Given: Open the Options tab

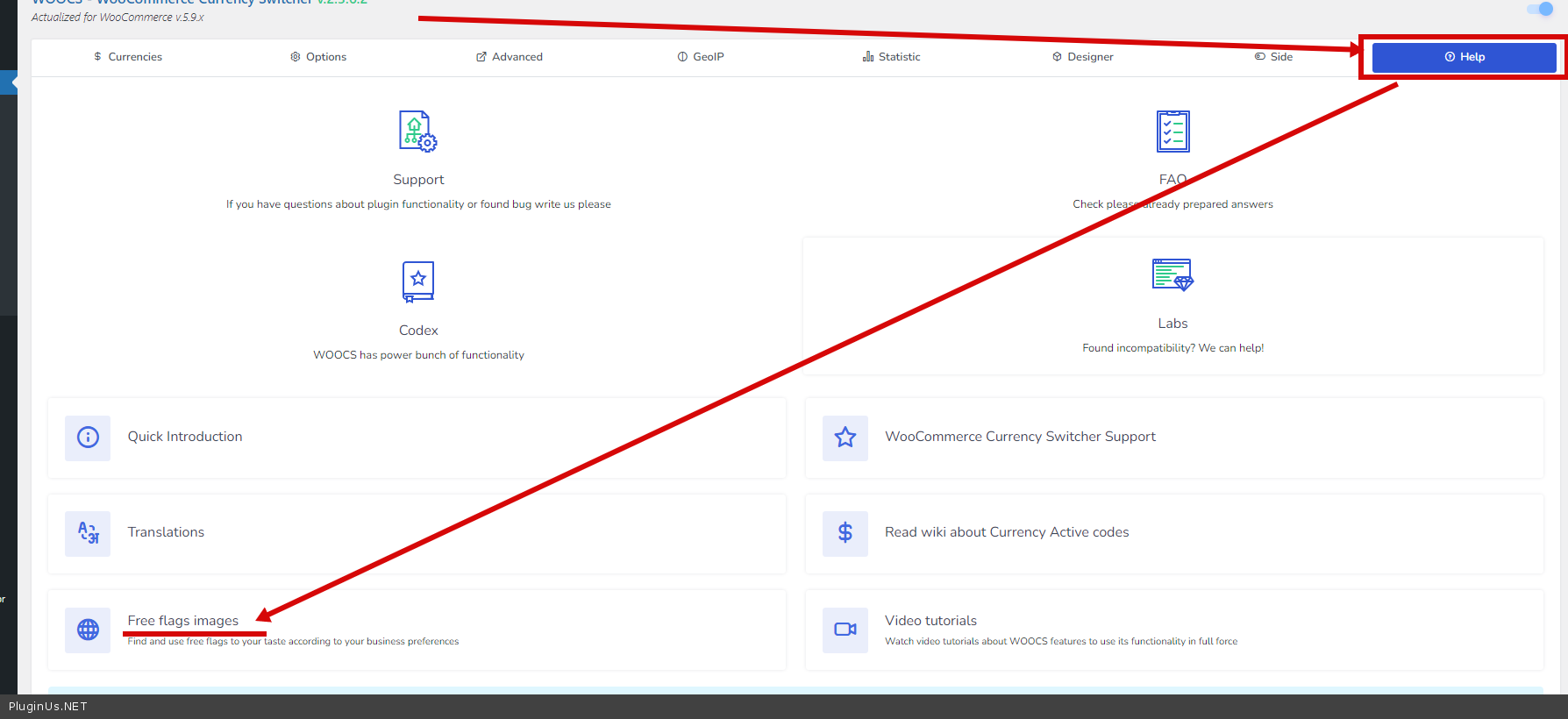Looking at the screenshot, I should [318, 57].
